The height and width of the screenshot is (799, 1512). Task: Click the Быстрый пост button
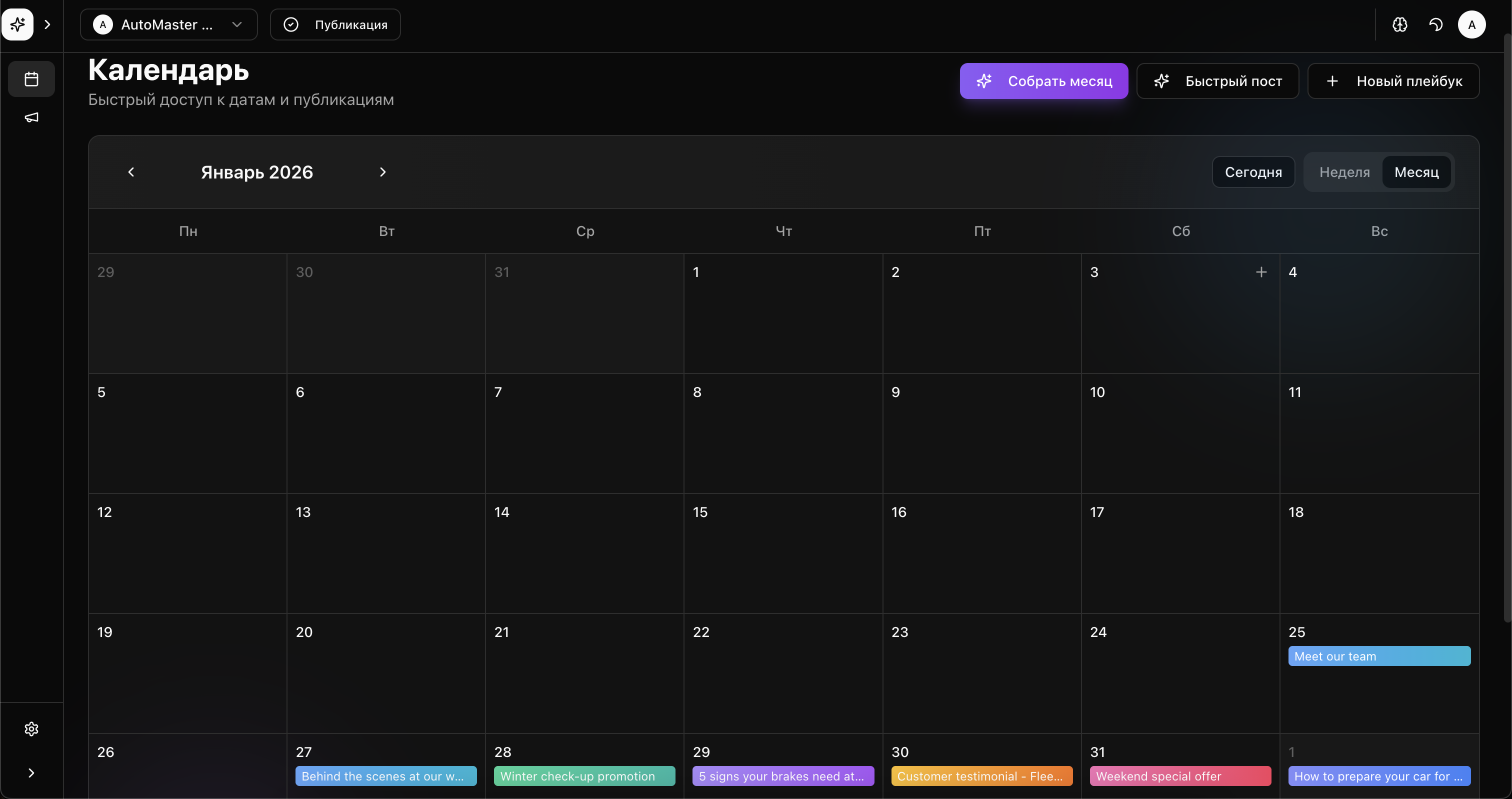(x=1217, y=81)
